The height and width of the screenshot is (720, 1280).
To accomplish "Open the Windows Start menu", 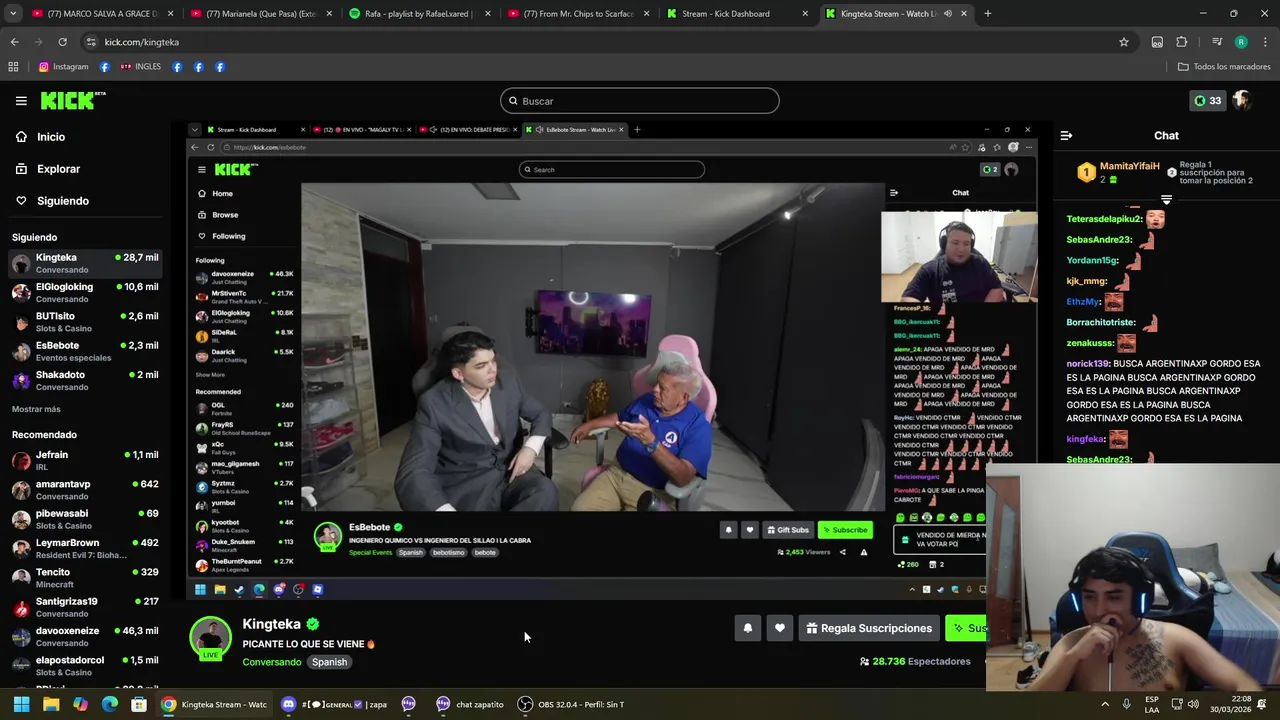I will 21,704.
